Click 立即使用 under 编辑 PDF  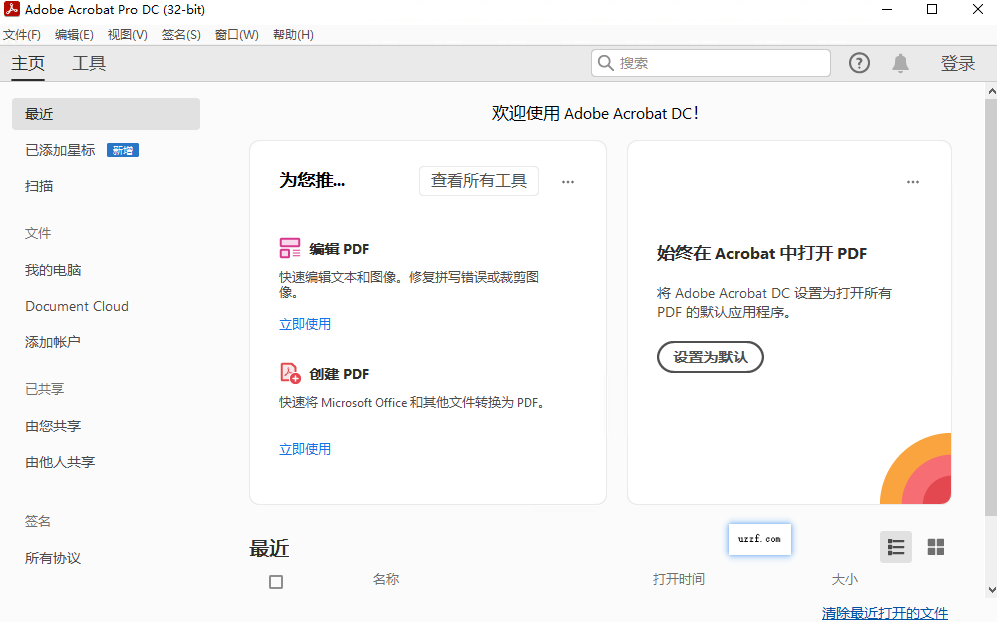point(305,324)
